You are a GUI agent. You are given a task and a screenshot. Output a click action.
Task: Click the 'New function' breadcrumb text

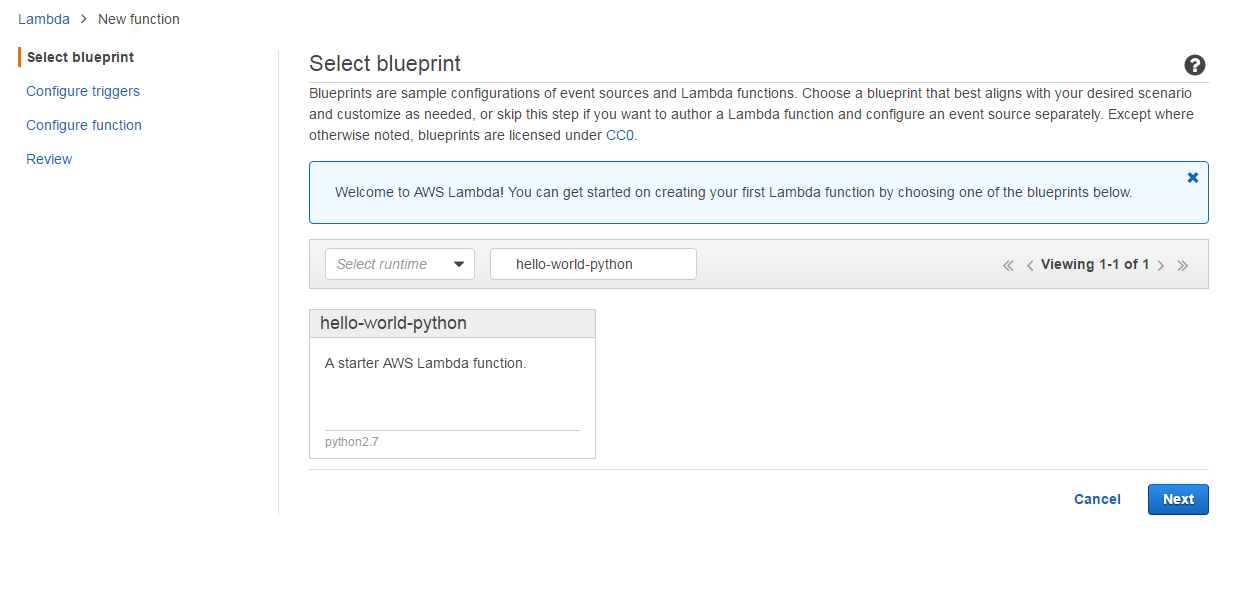tap(139, 19)
